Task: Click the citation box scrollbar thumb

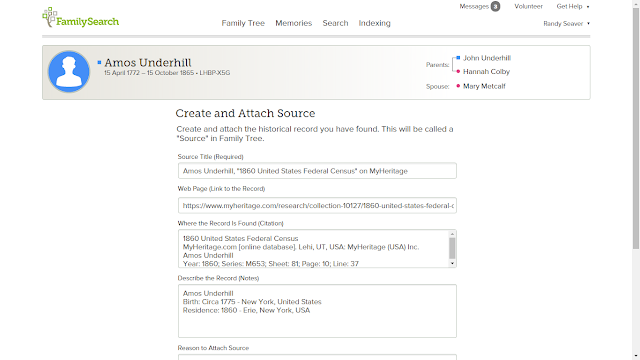Action: tap(452, 248)
